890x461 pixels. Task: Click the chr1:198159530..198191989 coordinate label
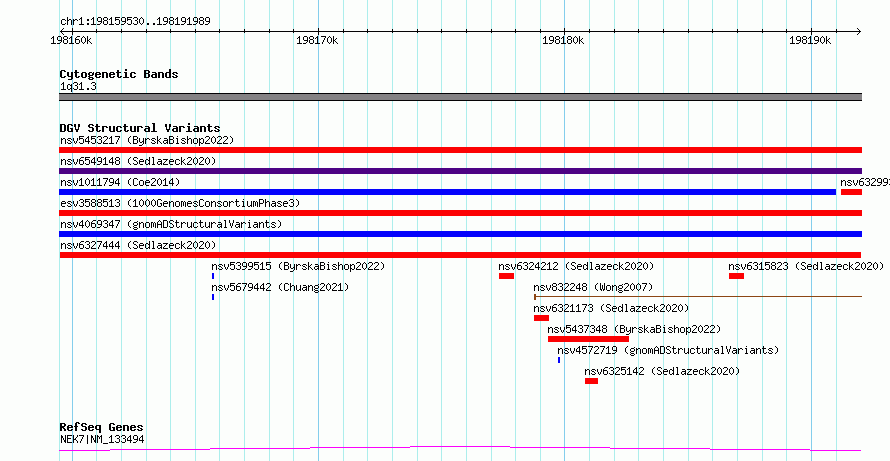point(135,22)
